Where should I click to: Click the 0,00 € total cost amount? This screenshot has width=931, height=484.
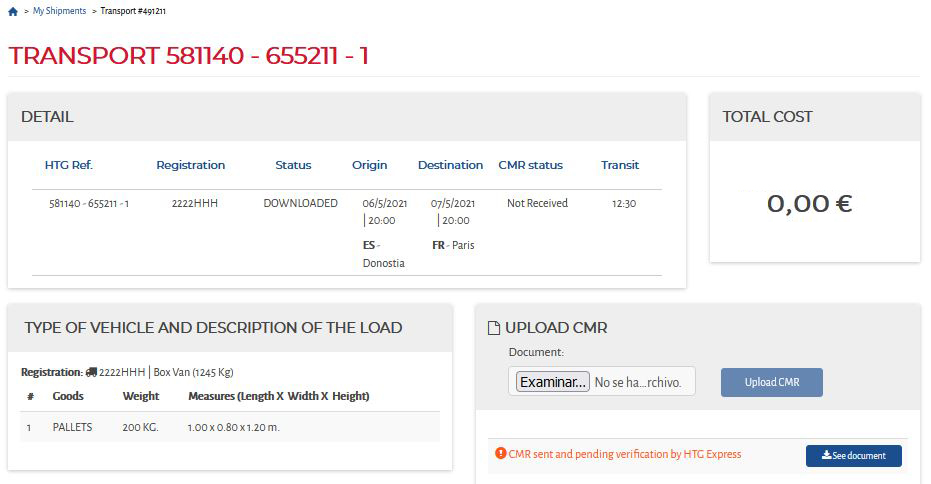(x=809, y=204)
